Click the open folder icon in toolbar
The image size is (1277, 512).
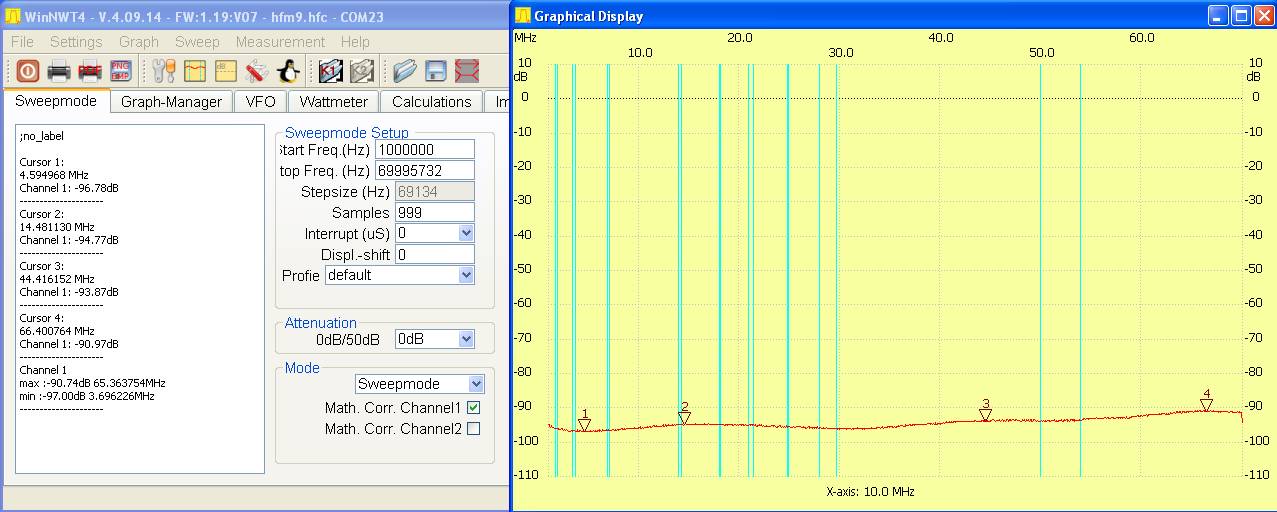[404, 71]
